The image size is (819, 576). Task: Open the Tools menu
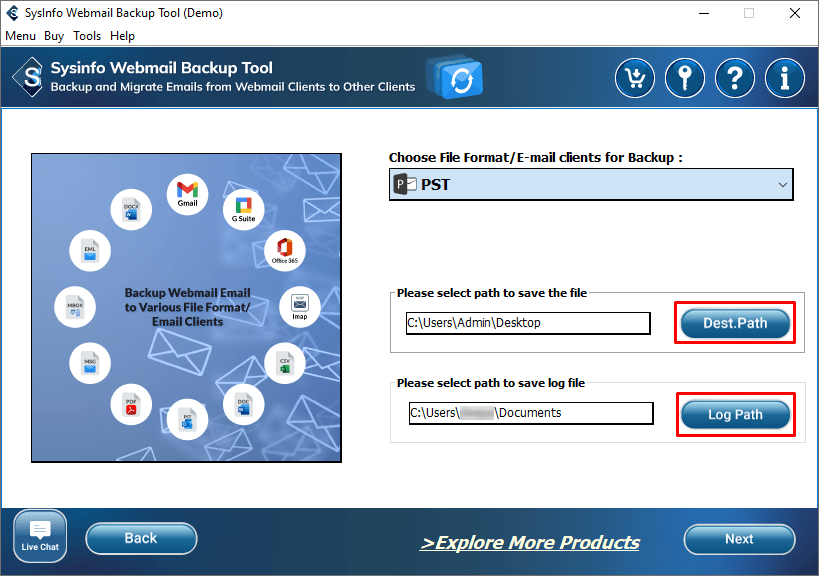87,36
